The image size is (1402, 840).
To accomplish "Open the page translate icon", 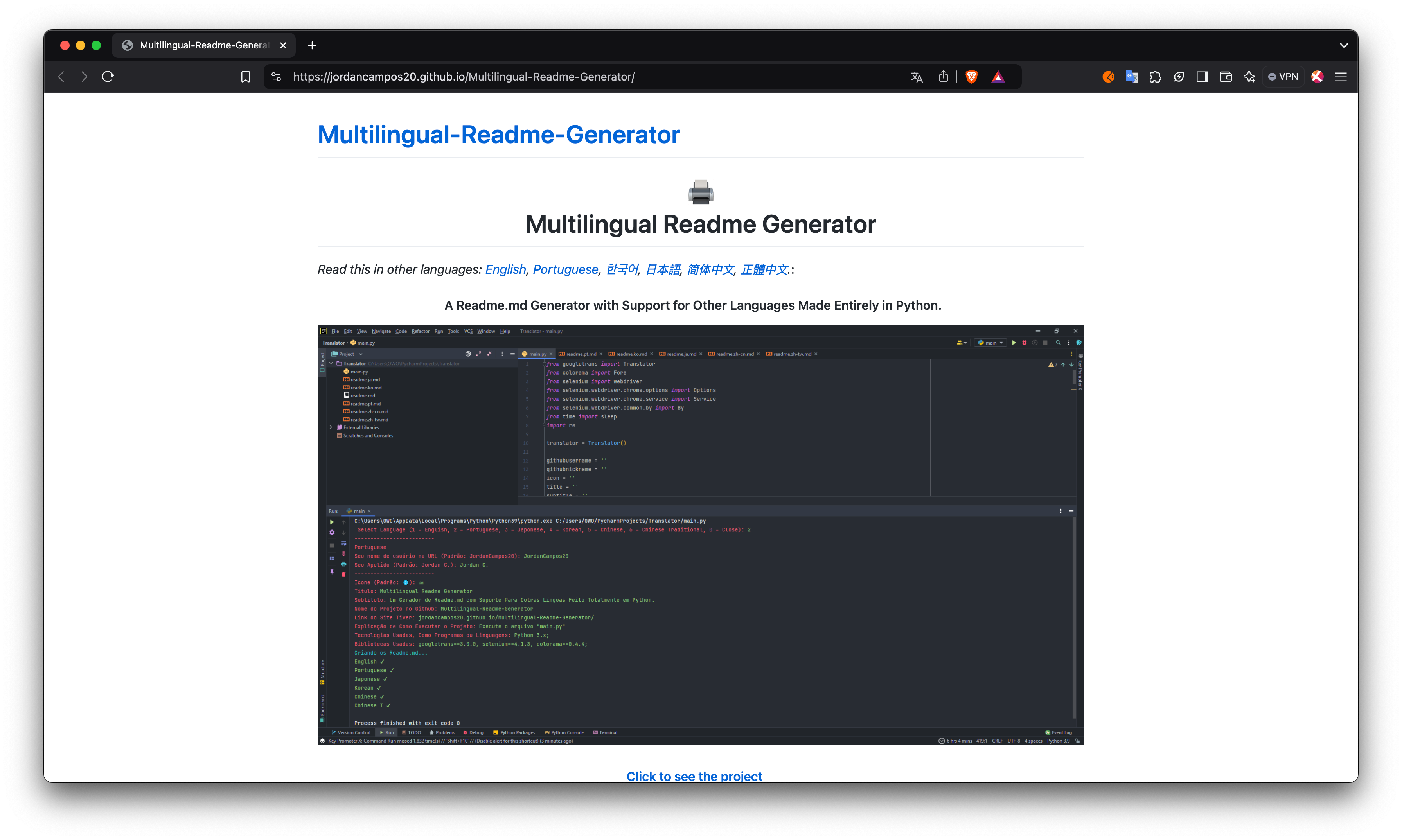I will coord(917,77).
